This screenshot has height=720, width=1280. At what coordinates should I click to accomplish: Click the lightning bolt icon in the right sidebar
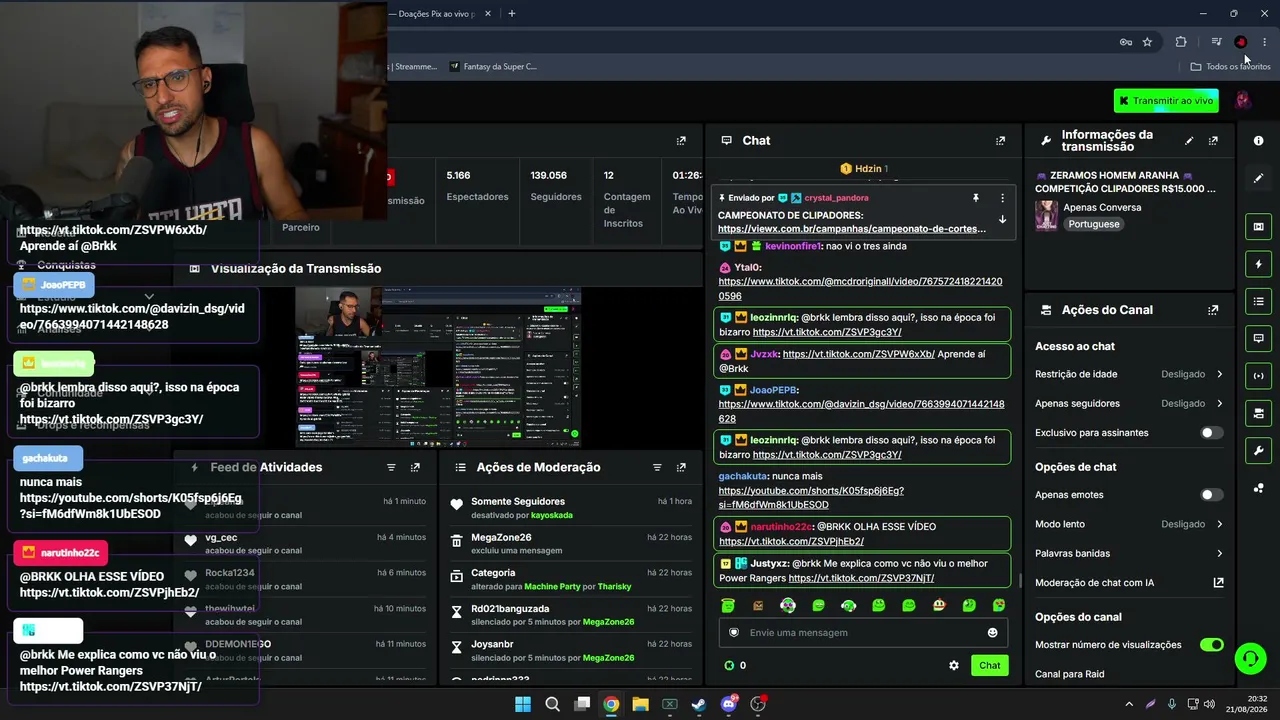[1258, 264]
